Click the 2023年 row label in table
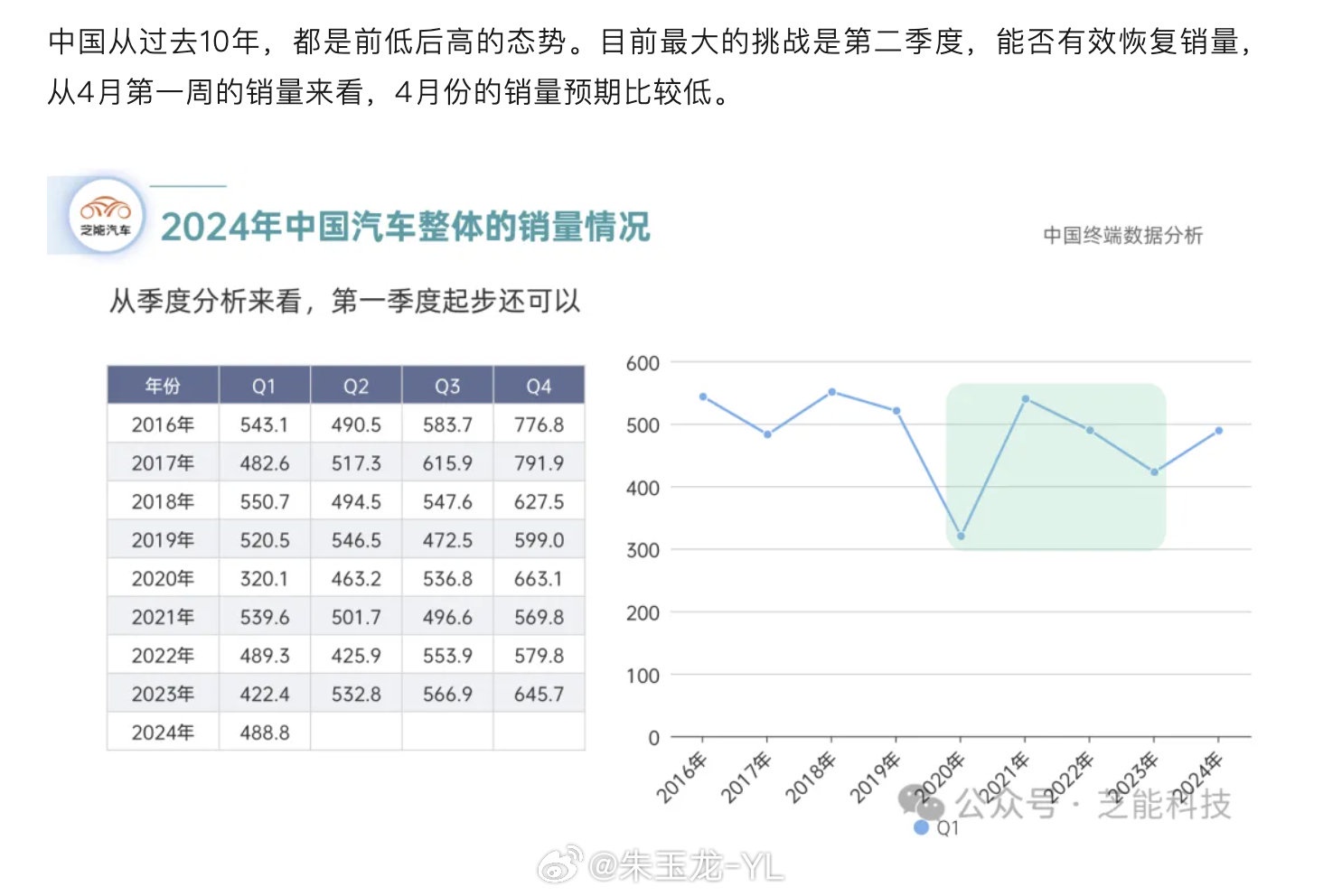Viewport: 1323px width, 896px height. click(163, 694)
